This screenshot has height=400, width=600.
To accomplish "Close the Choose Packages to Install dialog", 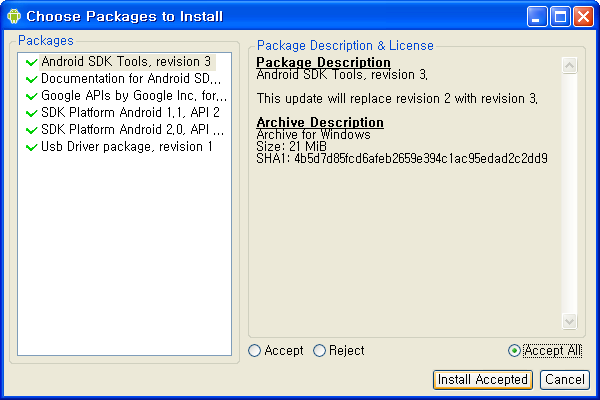I will pos(583,17).
